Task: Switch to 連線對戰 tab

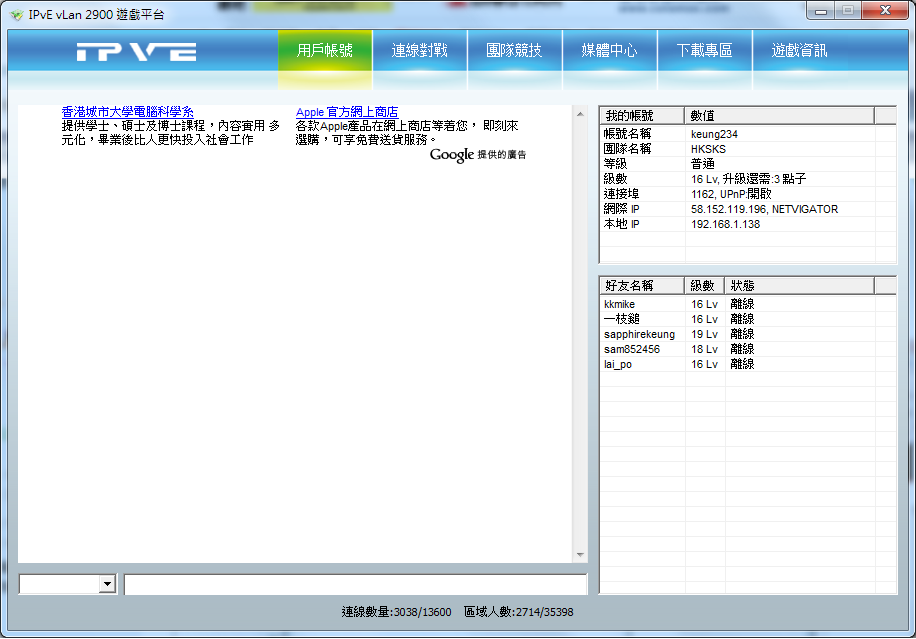Action: coord(420,51)
